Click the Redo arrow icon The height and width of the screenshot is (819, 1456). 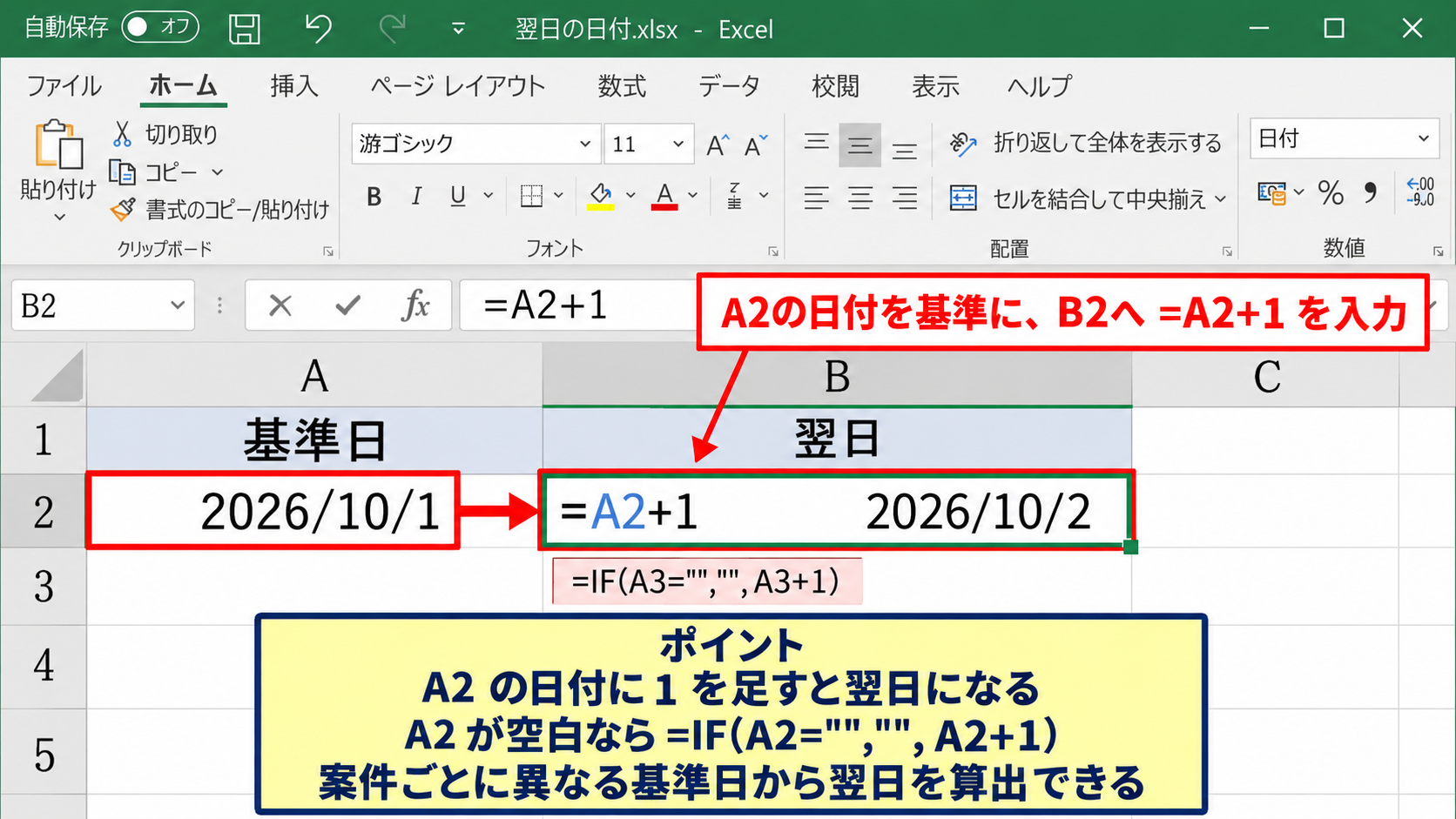392,29
